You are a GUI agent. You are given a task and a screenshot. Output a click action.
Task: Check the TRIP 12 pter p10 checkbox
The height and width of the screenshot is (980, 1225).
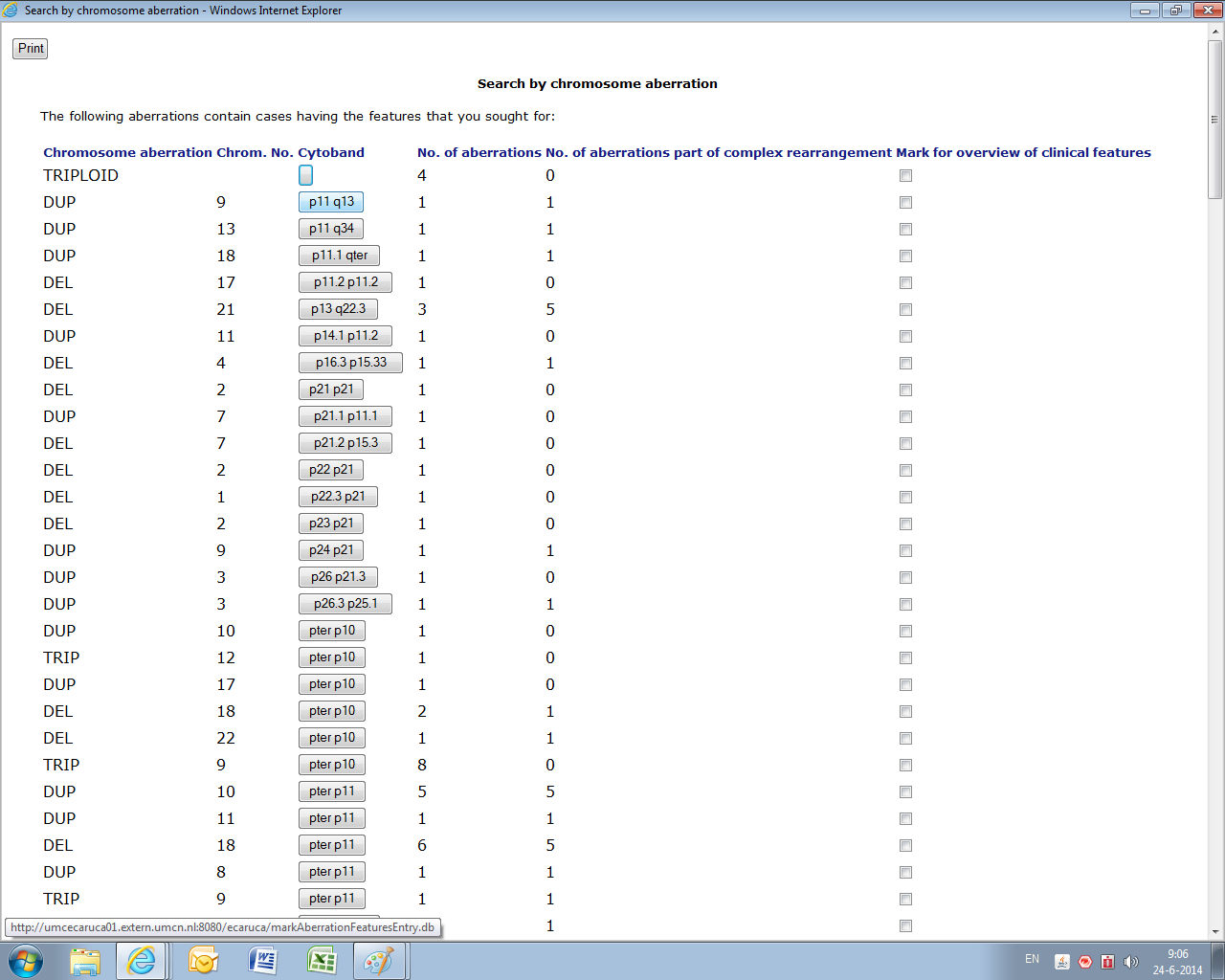click(905, 658)
